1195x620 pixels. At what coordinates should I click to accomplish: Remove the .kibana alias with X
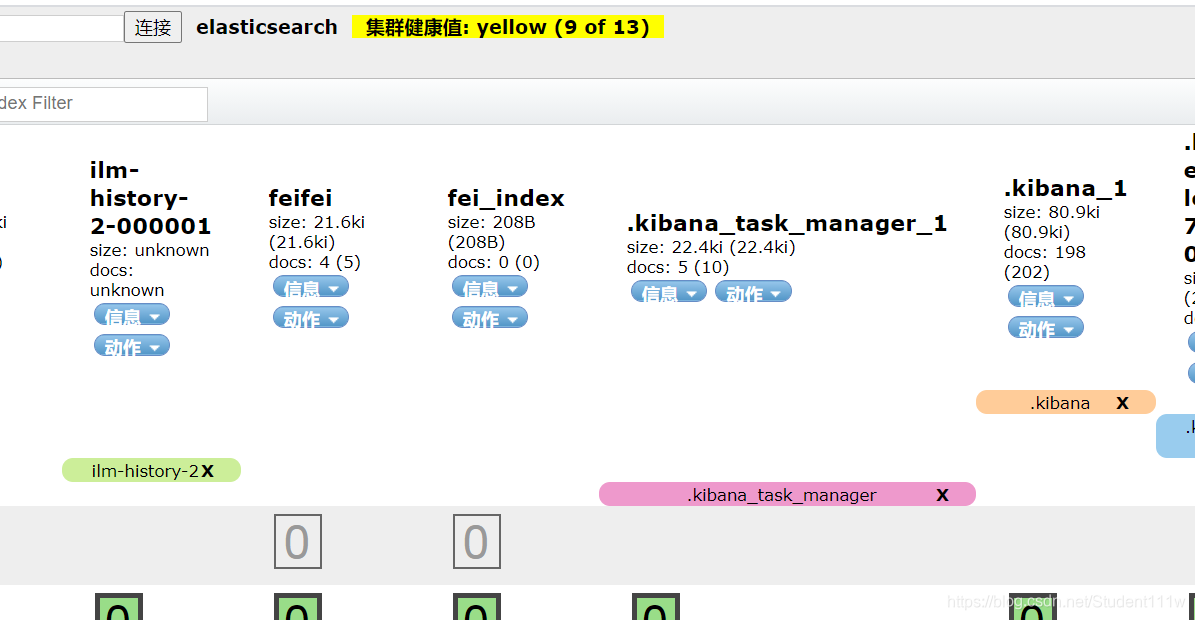point(1123,403)
